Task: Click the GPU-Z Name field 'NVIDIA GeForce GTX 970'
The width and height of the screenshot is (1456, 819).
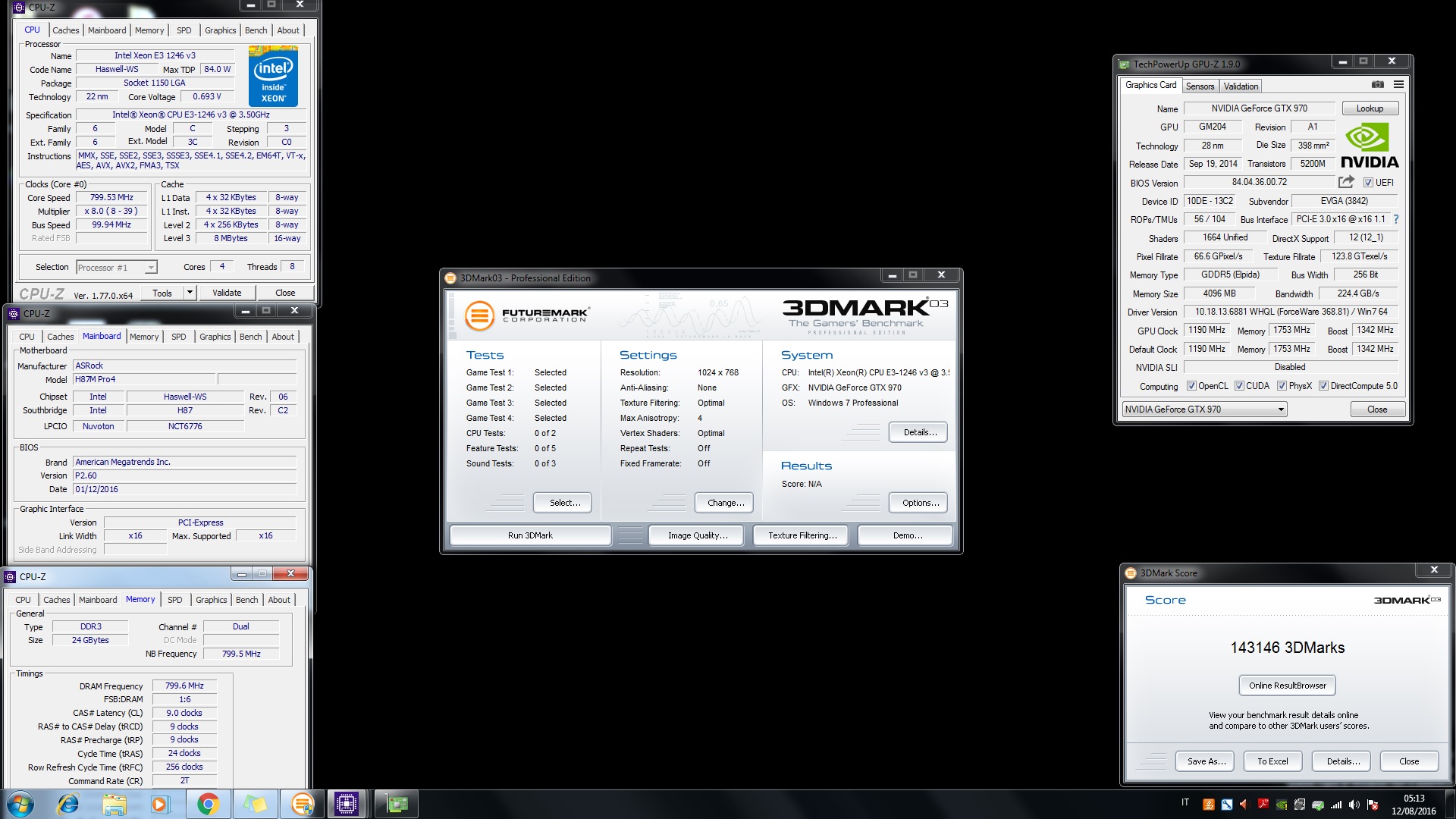Action: click(x=1259, y=108)
